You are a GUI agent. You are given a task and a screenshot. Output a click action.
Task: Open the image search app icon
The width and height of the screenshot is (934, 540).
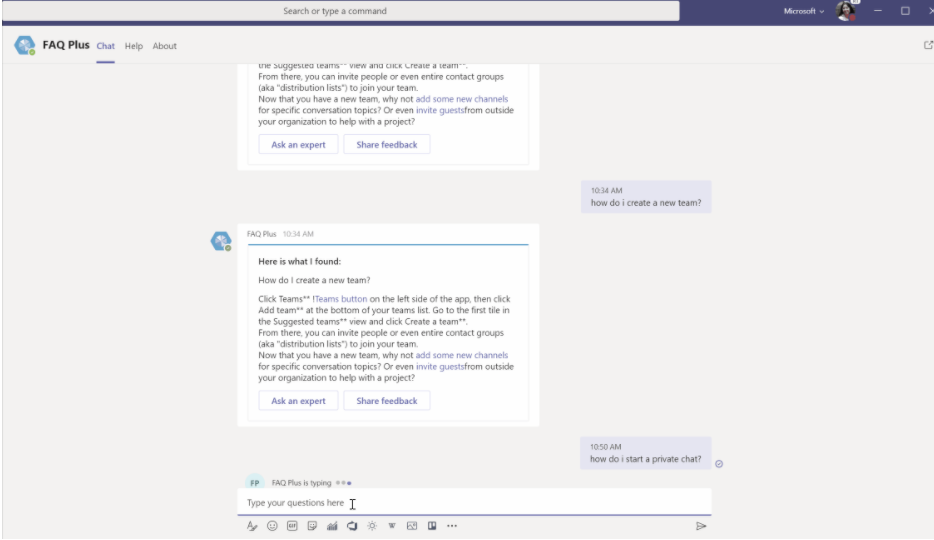point(412,526)
